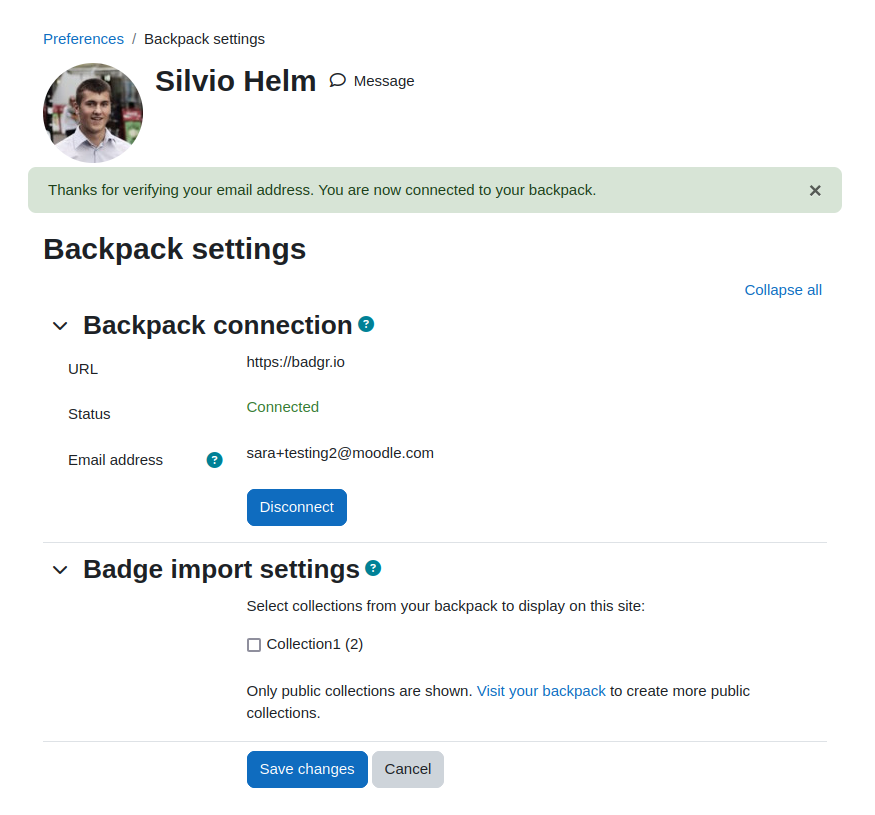Open the help icon beside Email address
Screen dimensions: 875x815
coord(214,460)
